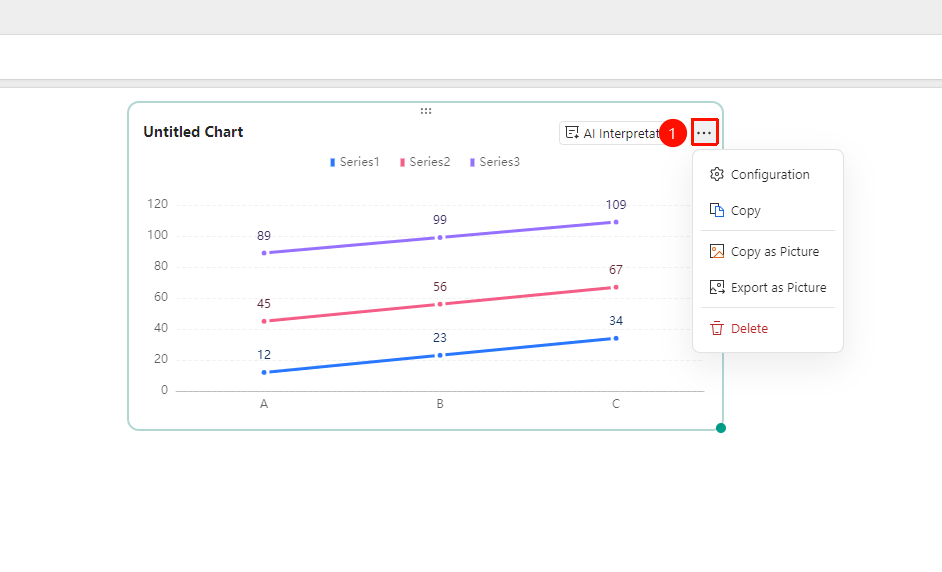Click the pink Series2 legend color marker
Viewport: 942px width, 572px height.
pyautogui.click(x=402, y=162)
